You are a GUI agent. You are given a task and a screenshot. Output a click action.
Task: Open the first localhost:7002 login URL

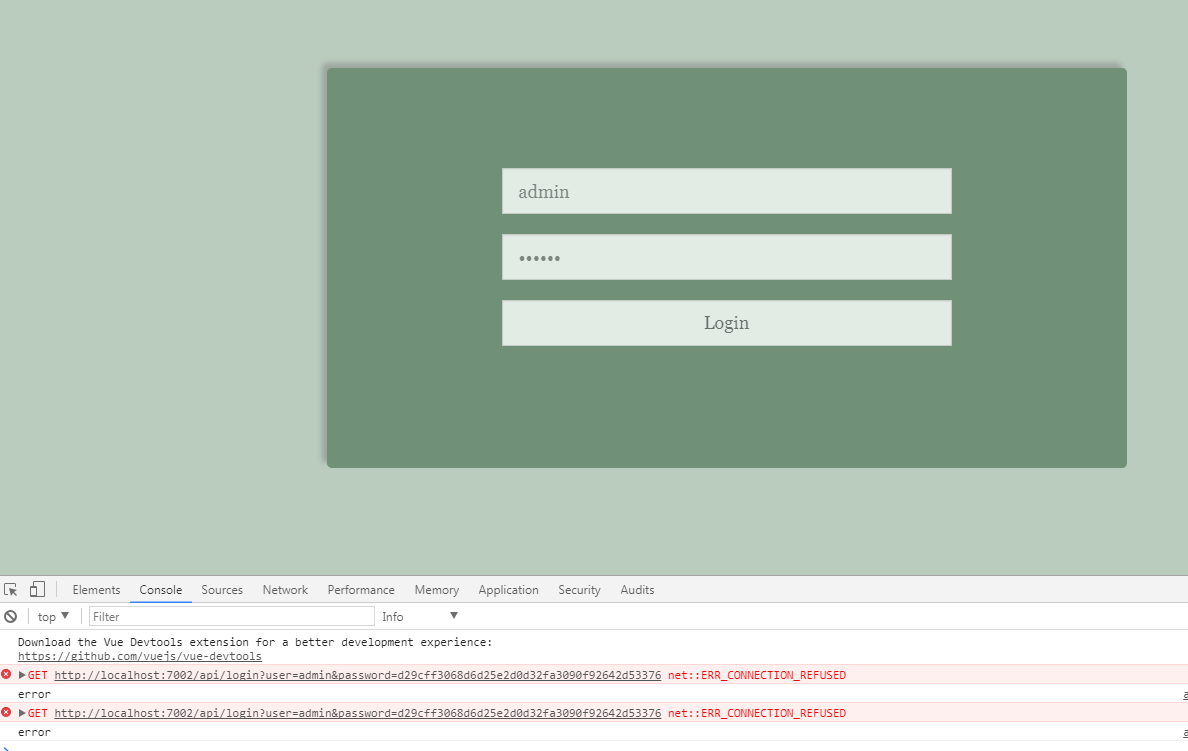tap(358, 674)
